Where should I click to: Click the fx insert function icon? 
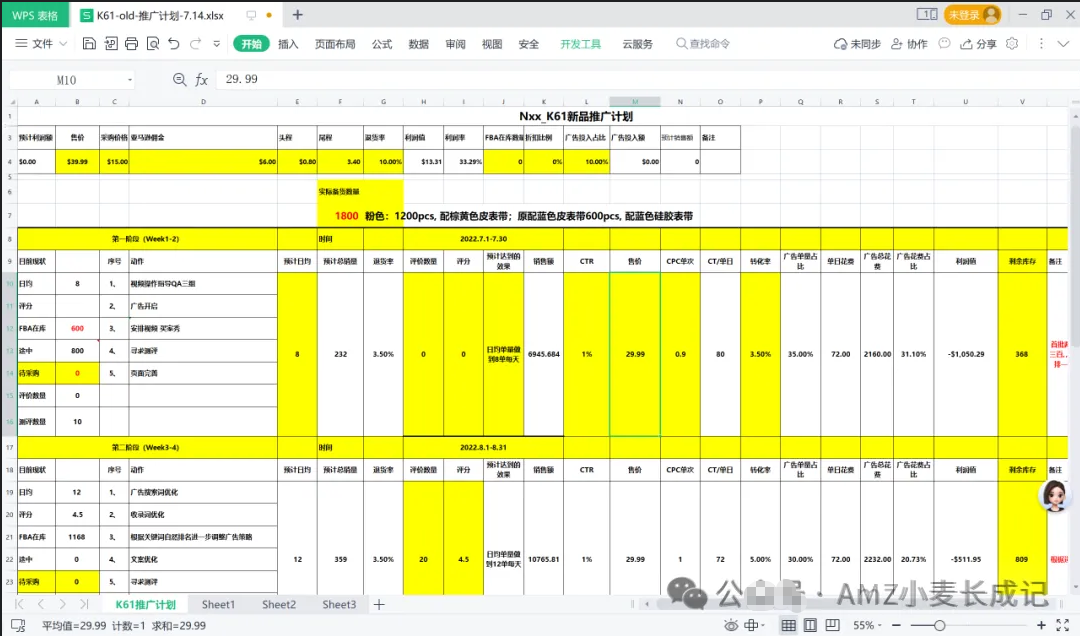tap(201, 80)
